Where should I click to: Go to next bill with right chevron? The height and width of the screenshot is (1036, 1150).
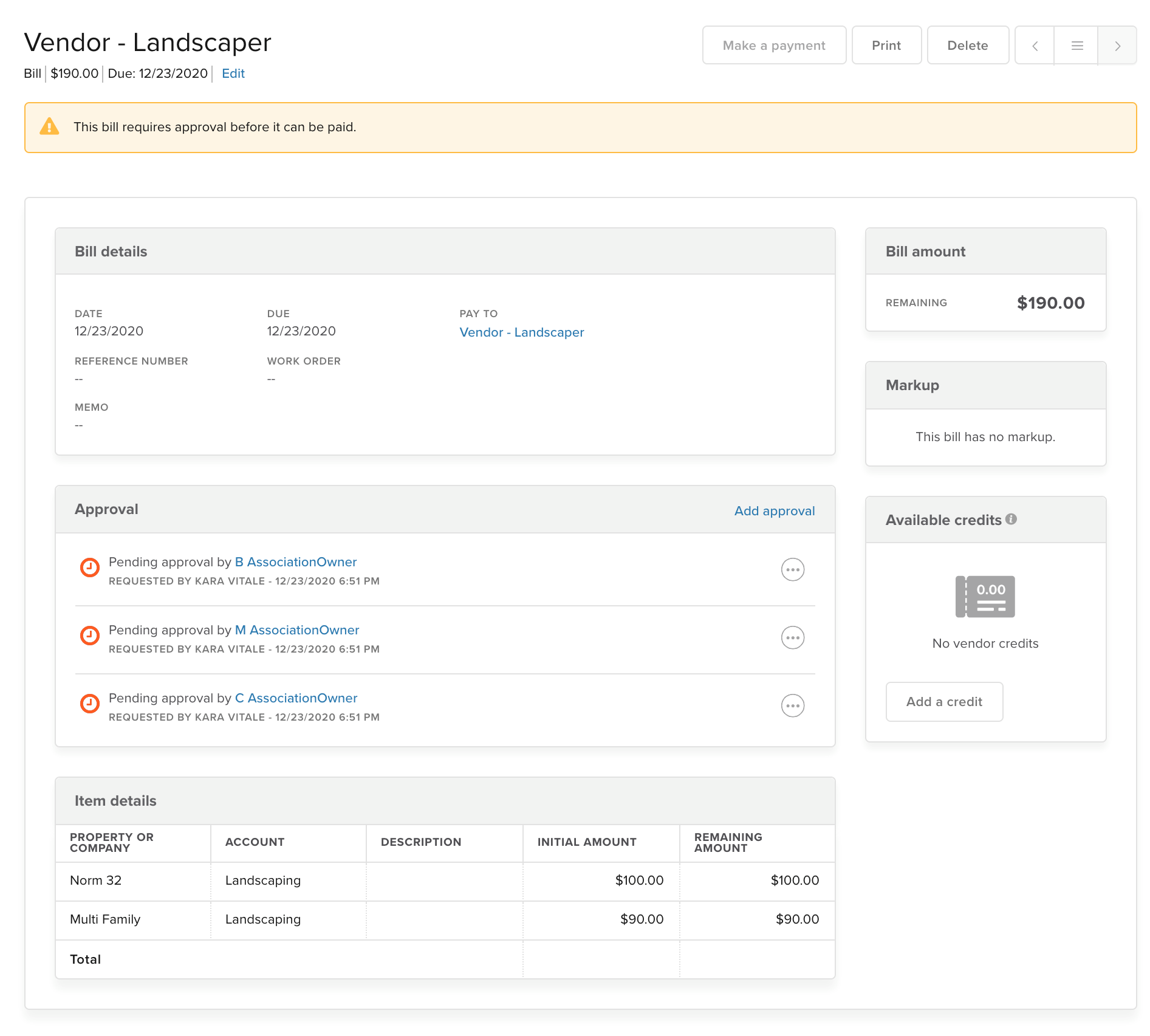pos(1117,46)
